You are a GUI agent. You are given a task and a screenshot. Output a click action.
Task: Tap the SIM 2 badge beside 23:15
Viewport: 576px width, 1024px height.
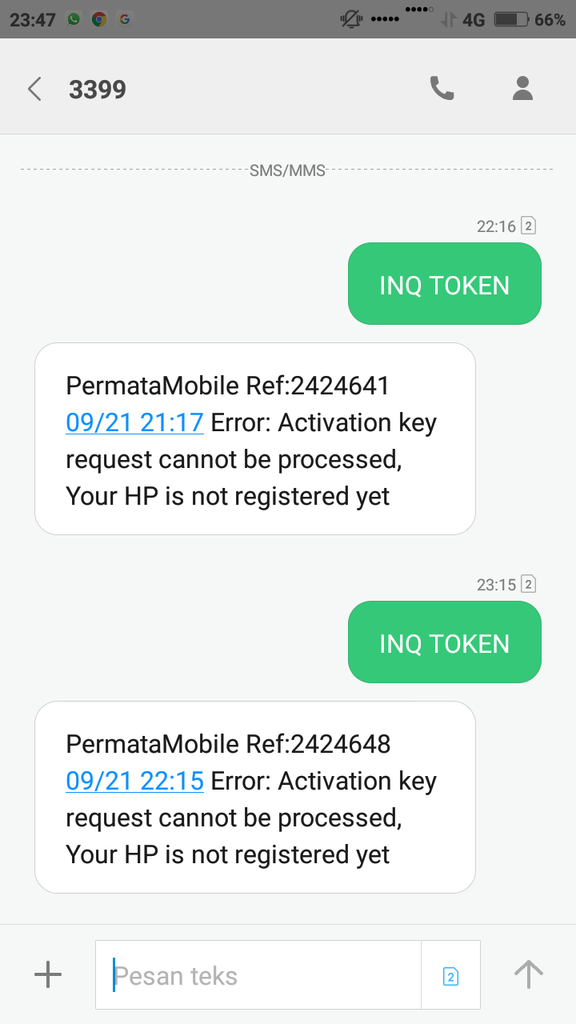pos(528,585)
